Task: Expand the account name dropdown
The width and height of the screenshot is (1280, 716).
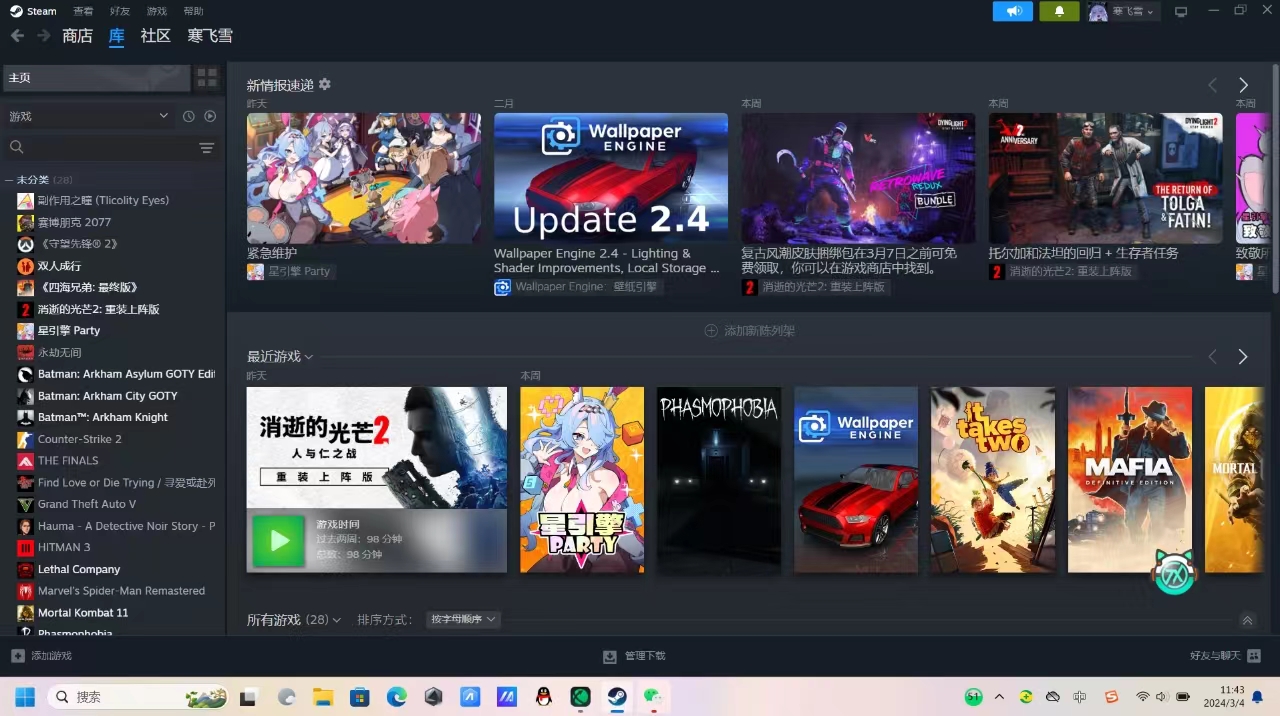Action: point(1133,12)
